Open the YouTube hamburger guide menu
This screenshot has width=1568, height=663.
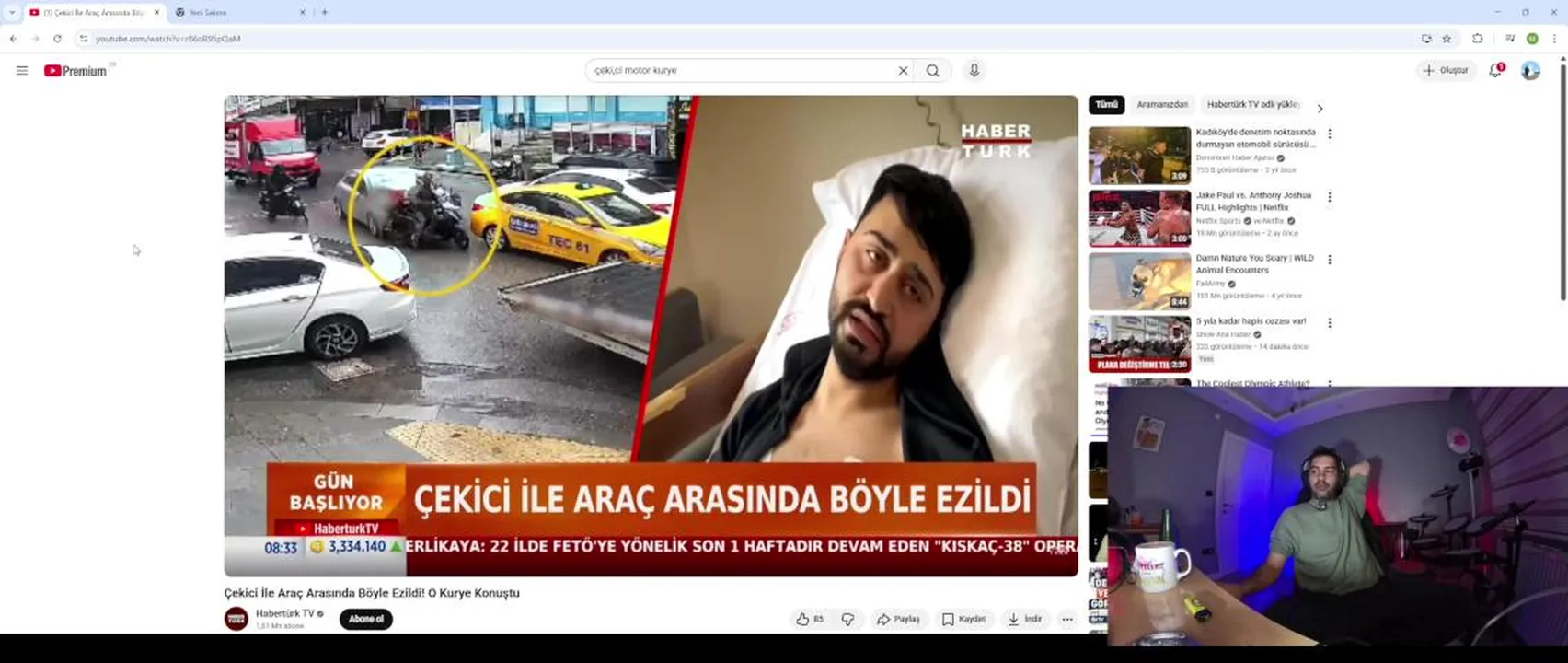21,71
